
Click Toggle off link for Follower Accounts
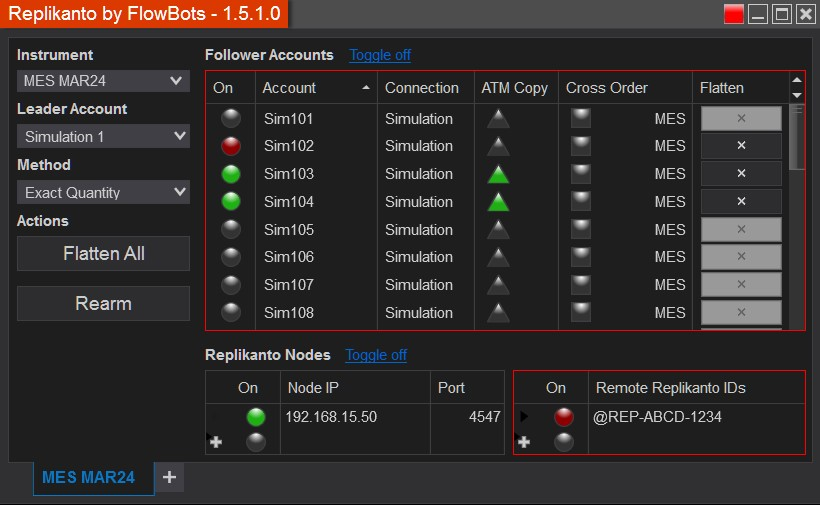(380, 55)
